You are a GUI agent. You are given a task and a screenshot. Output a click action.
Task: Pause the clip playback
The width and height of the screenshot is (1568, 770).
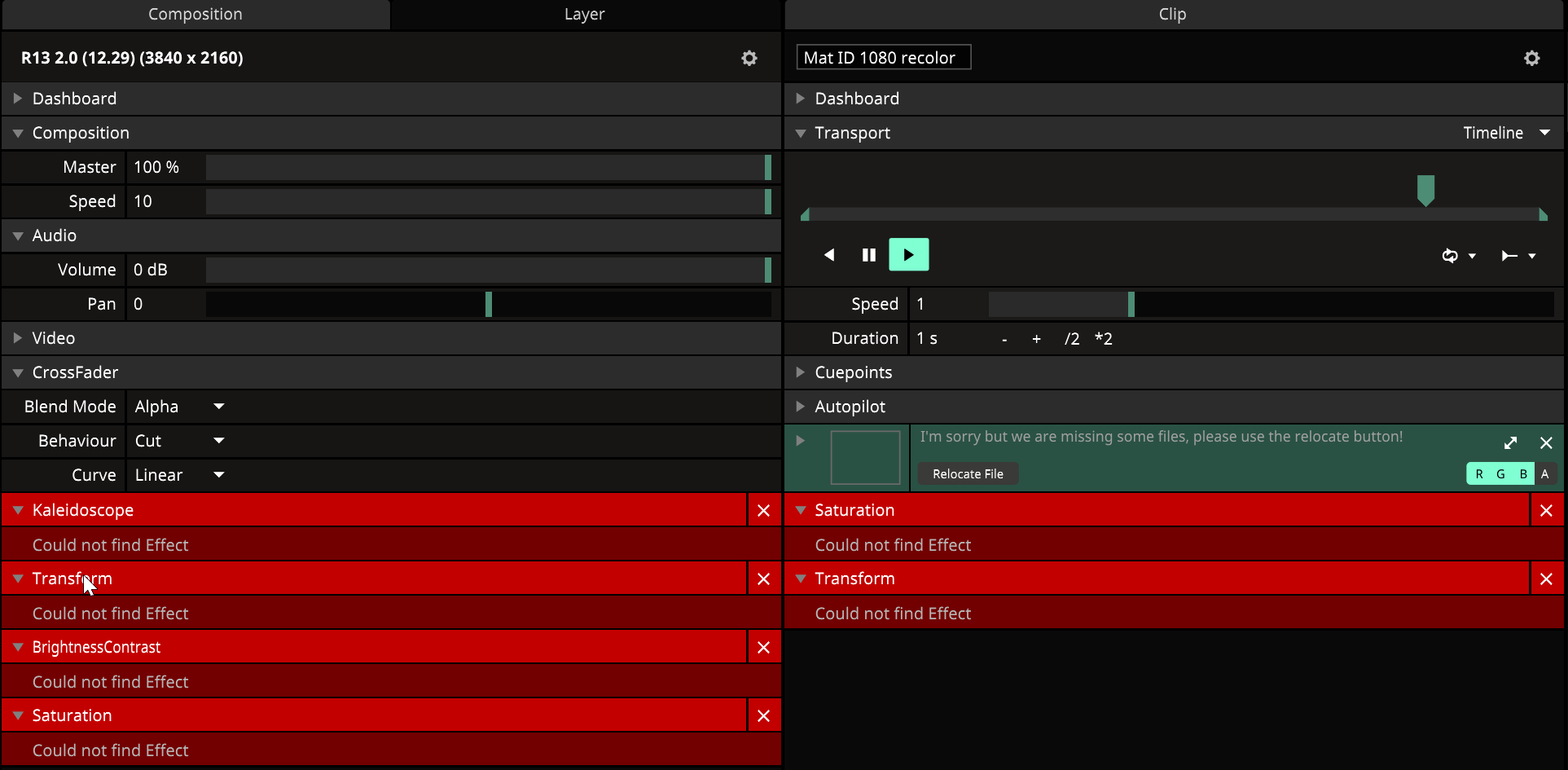868,255
